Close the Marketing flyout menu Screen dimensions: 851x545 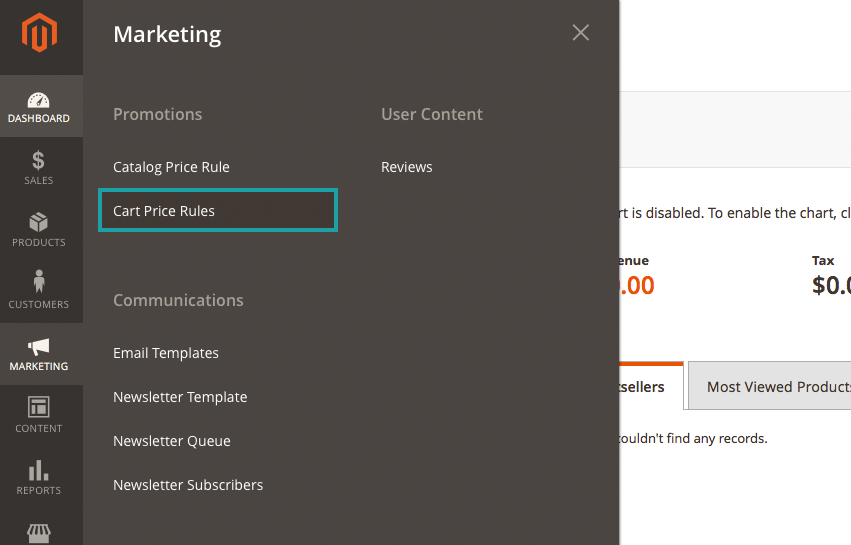[580, 33]
